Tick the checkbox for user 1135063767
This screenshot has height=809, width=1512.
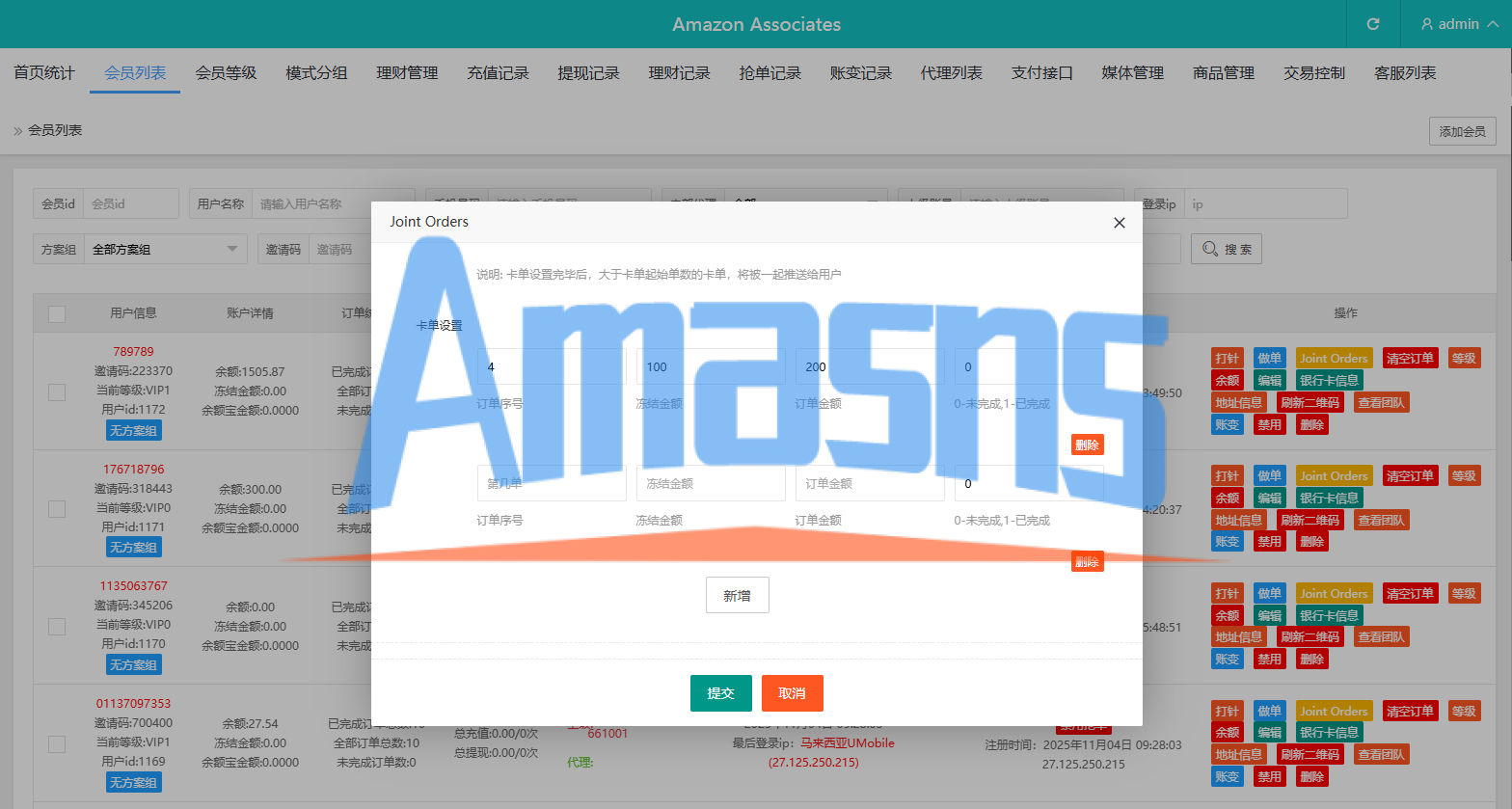click(x=57, y=627)
